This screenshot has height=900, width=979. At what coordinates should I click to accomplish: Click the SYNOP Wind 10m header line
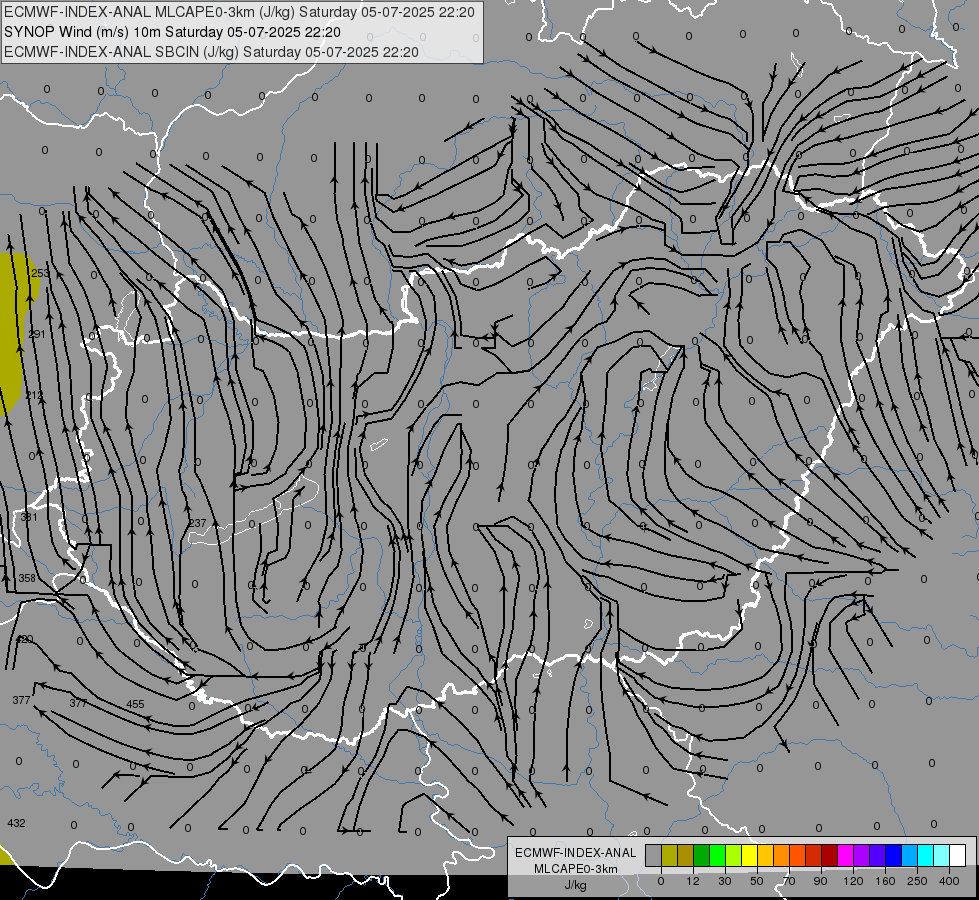[172, 32]
